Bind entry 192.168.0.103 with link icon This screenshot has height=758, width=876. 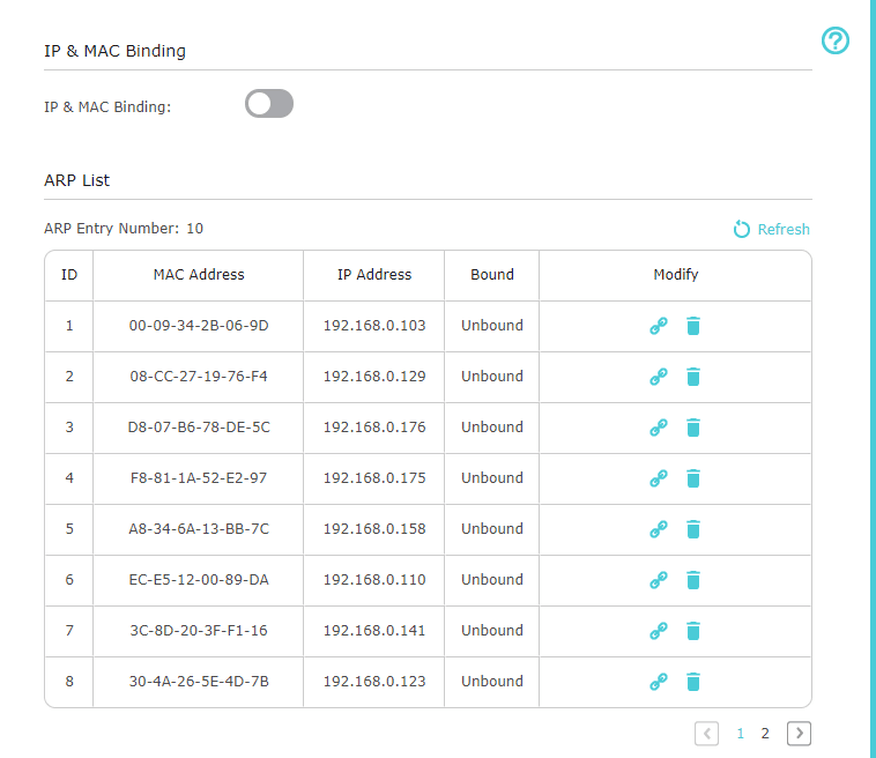tap(659, 326)
